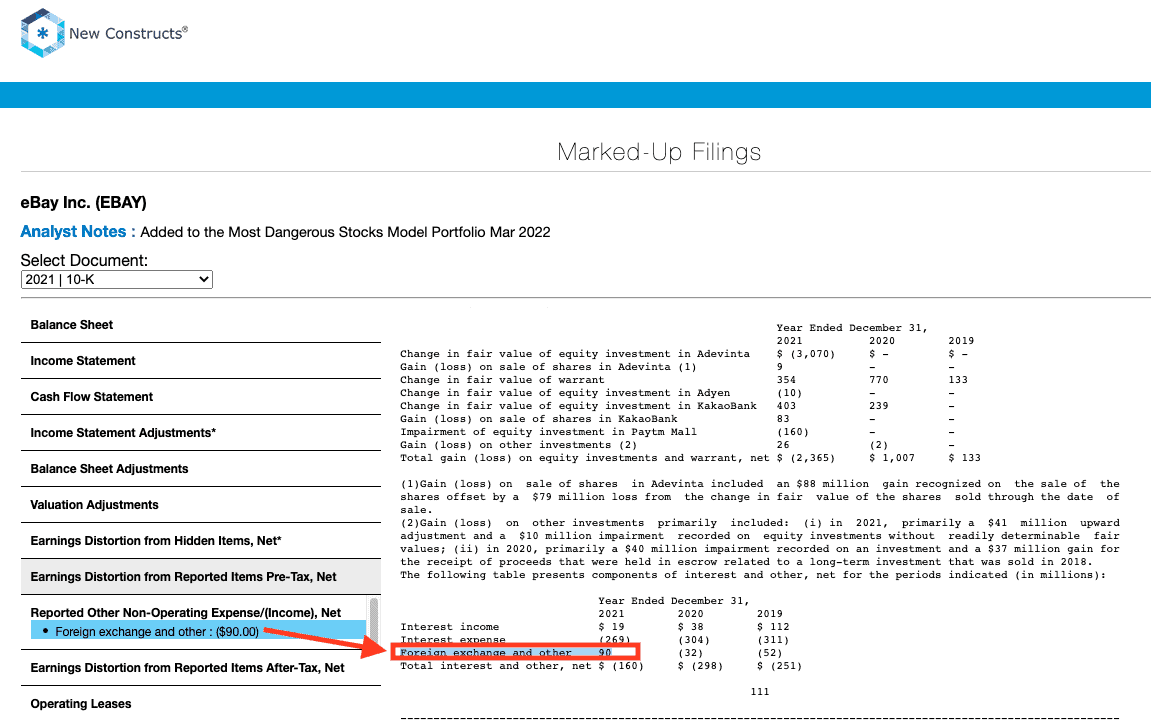The width and height of the screenshot is (1151, 720).
Task: Click the (32) foreign exchange 2020 value
Action: click(x=691, y=653)
